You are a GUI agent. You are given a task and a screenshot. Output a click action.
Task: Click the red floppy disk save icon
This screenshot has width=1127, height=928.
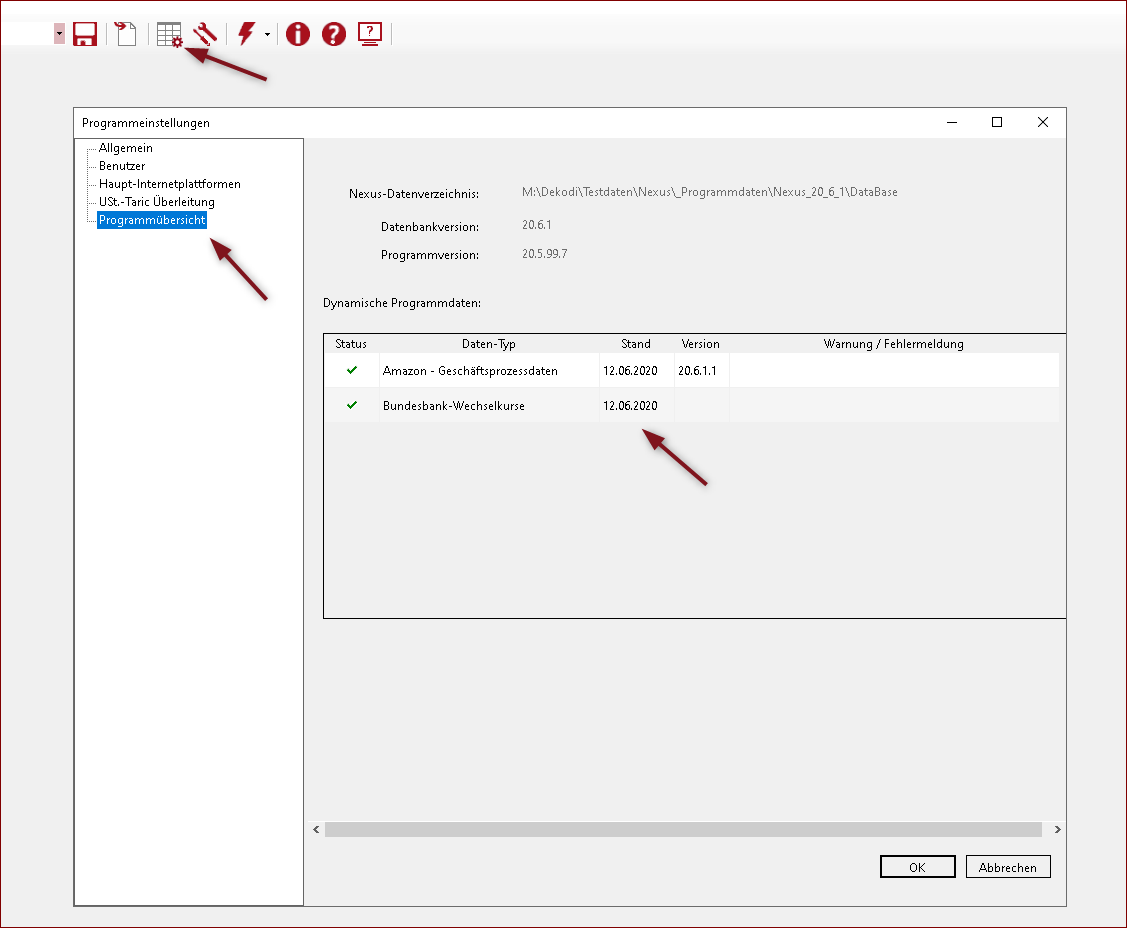pos(85,34)
